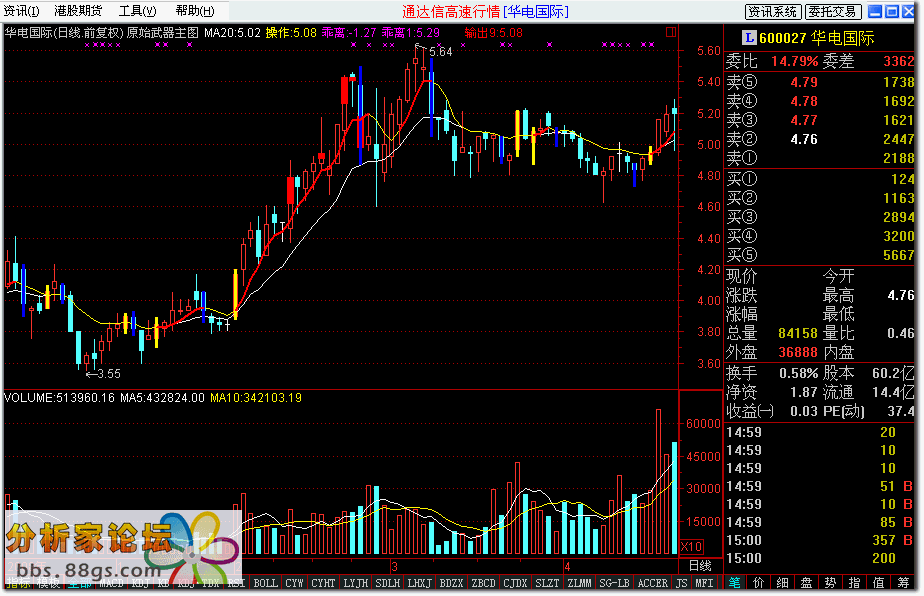Select the CYW indicator tab
Screen dimensions: 924x596
pyautogui.click(x=294, y=583)
